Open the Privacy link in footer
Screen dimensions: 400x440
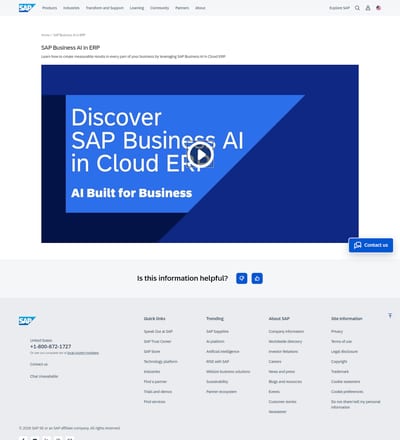337,331
